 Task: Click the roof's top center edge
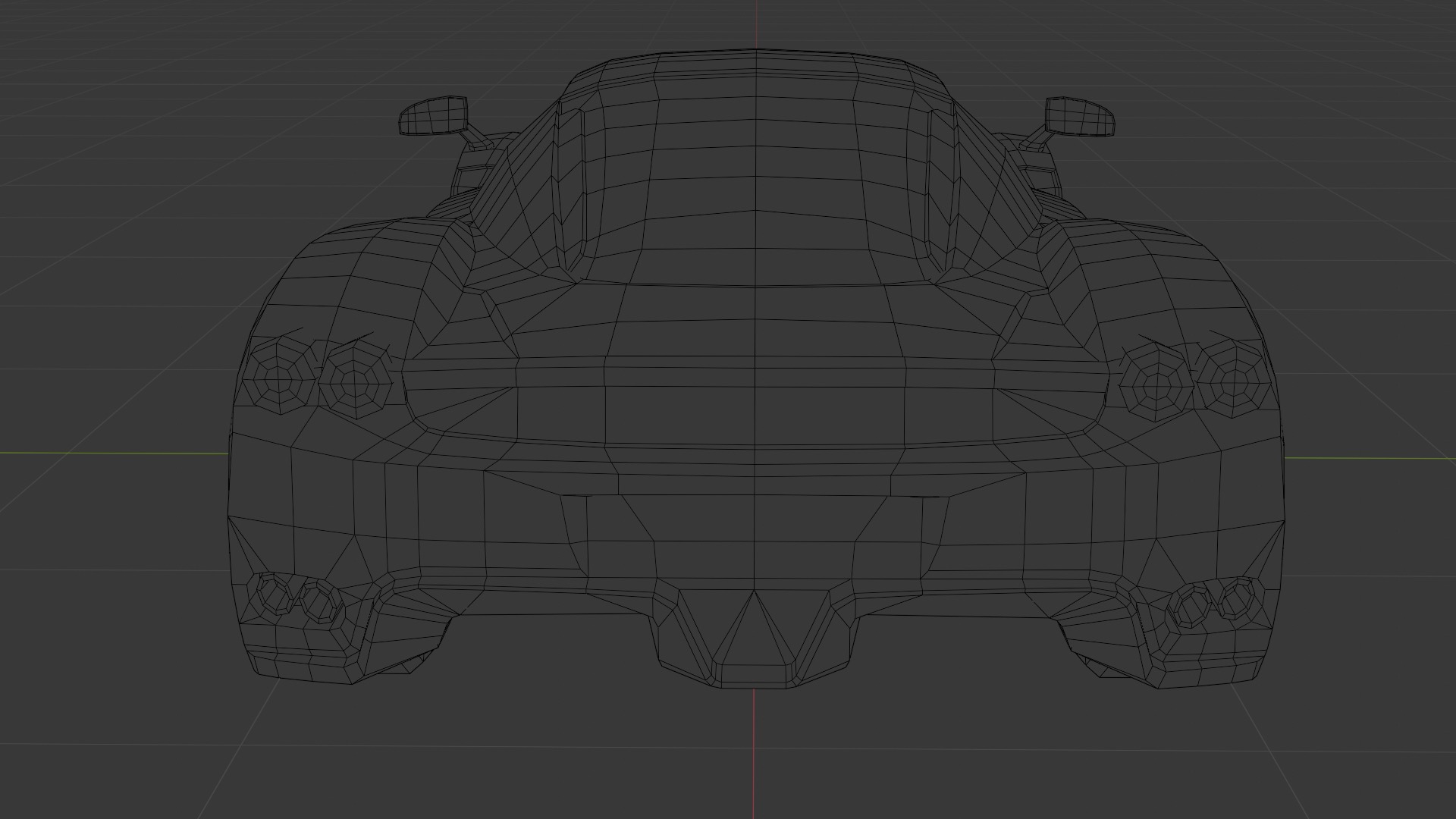pos(756,50)
